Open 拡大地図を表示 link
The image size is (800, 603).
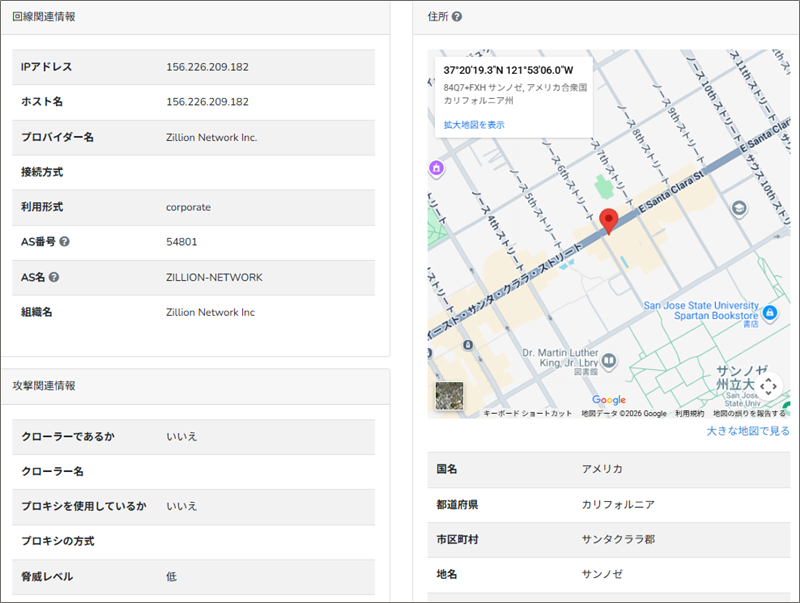coord(474,125)
